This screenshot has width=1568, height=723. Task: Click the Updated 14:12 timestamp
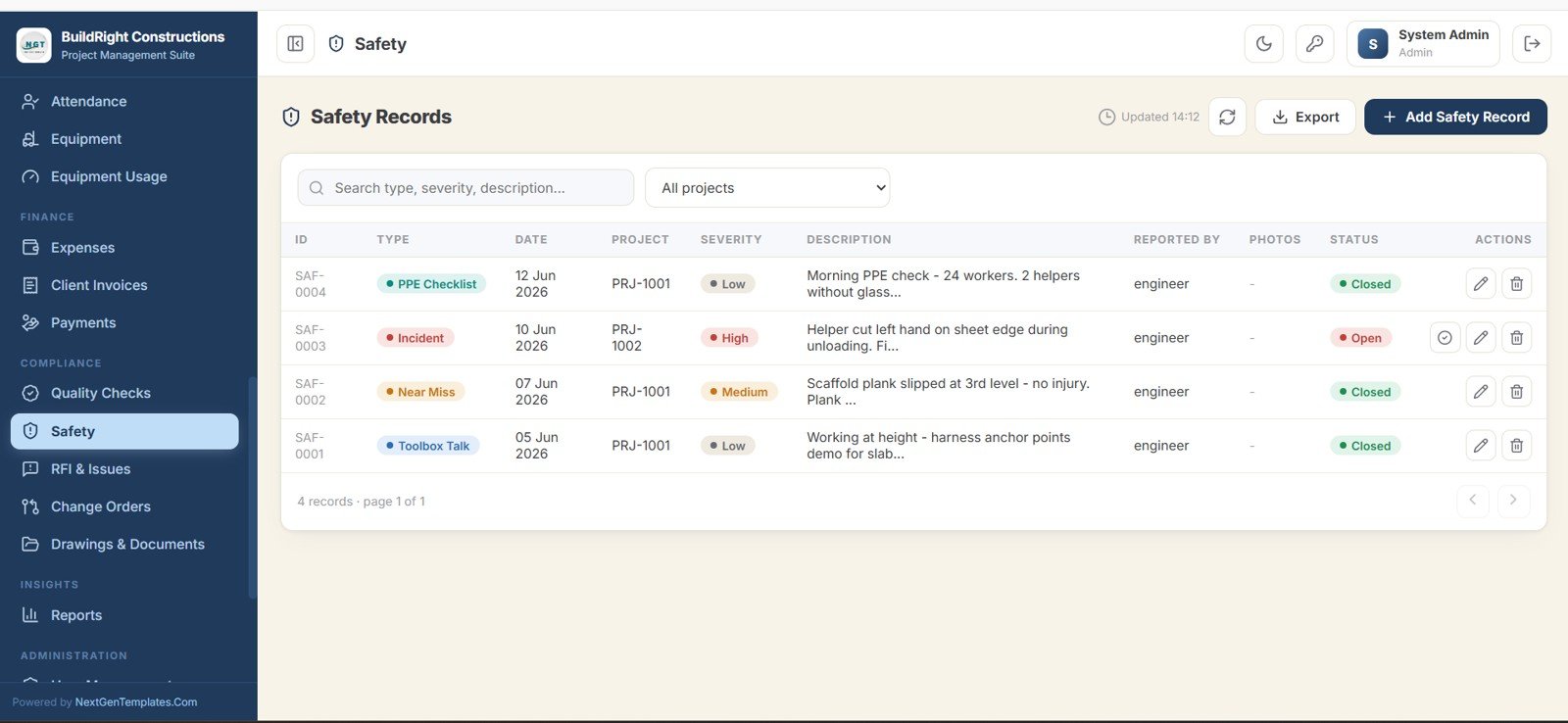(x=1149, y=117)
